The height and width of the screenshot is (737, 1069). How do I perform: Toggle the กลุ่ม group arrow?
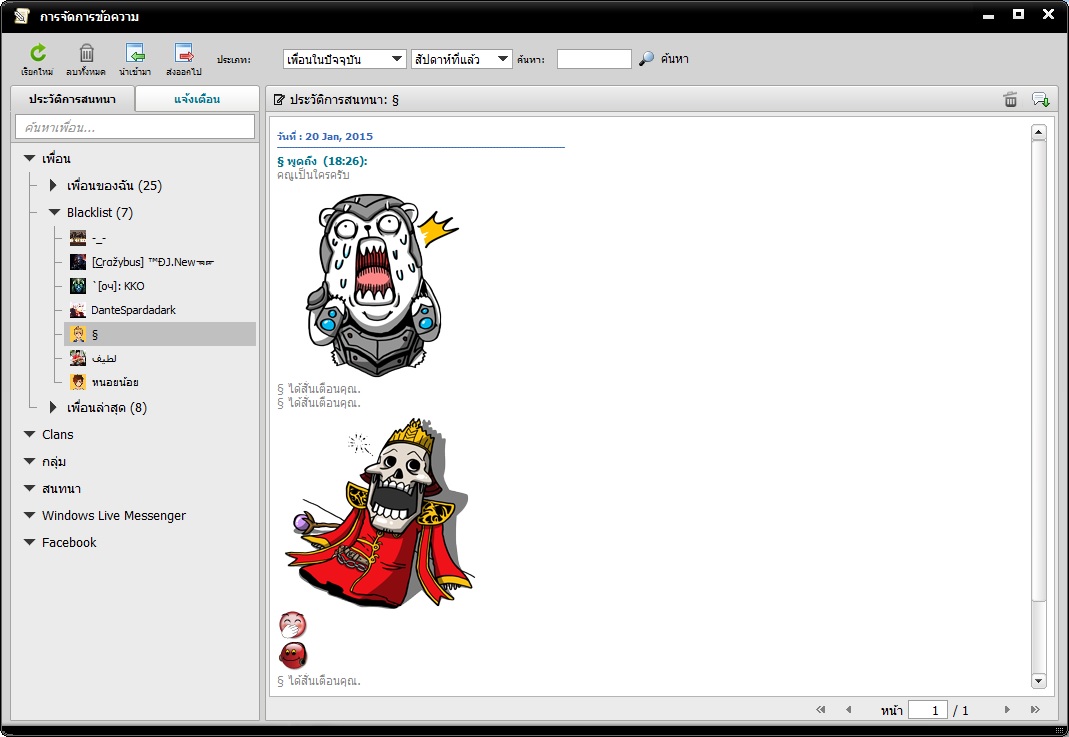tap(29, 462)
